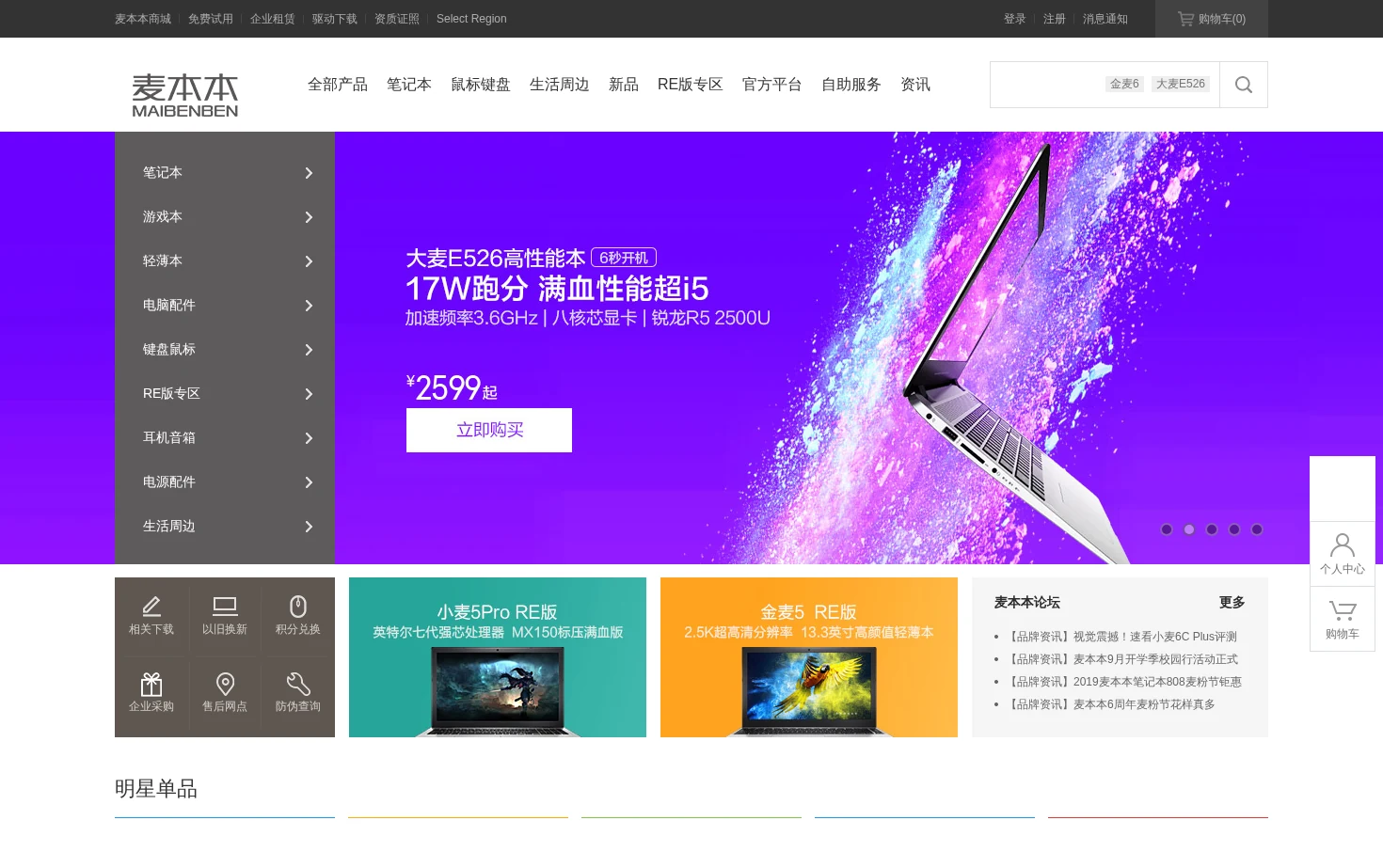Click 企业租赁 top bar link

[x=273, y=19]
